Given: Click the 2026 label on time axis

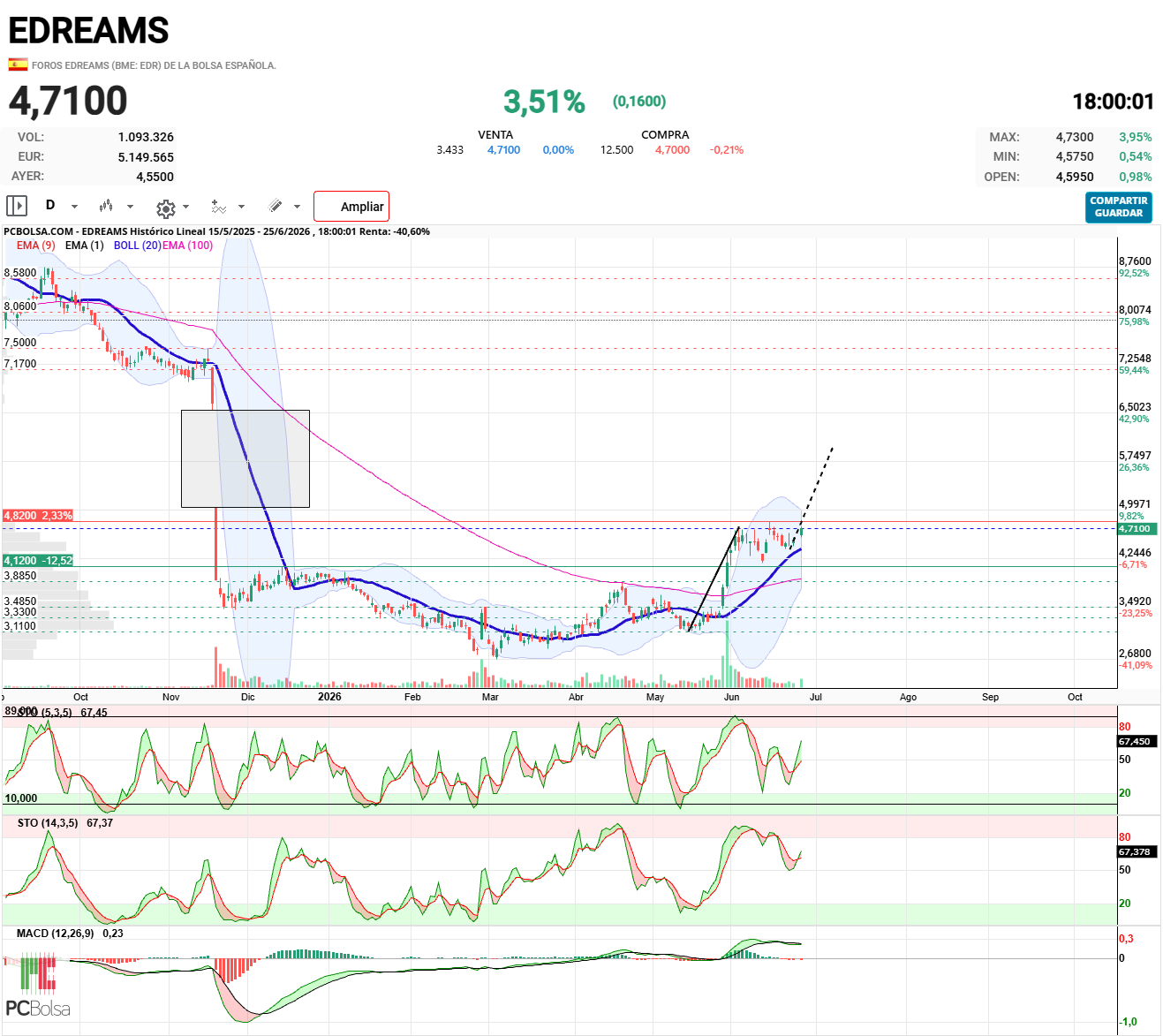Looking at the screenshot, I should (329, 697).
